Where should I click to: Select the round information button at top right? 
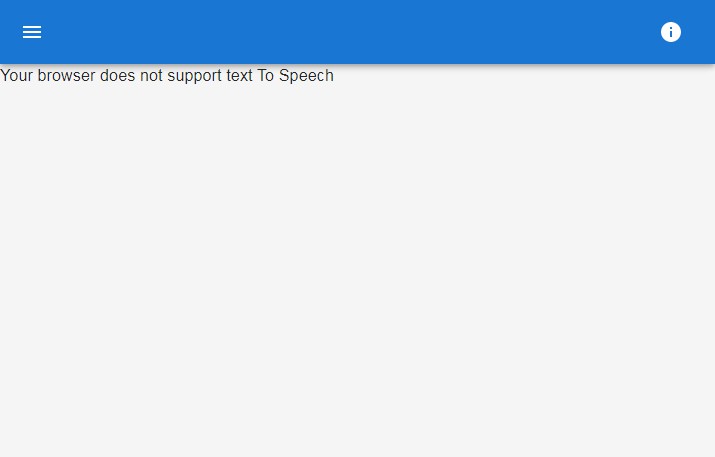point(671,32)
